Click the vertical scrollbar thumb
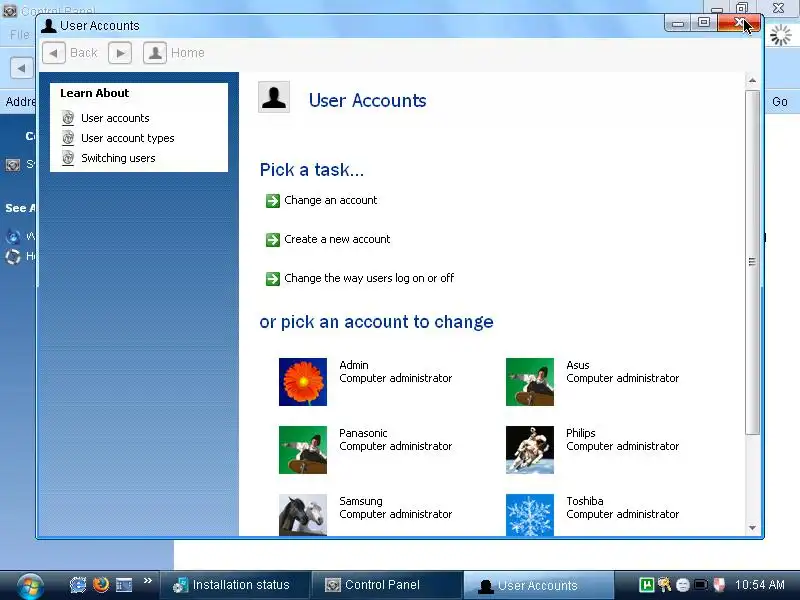Screen dimensions: 800x600 (753, 262)
